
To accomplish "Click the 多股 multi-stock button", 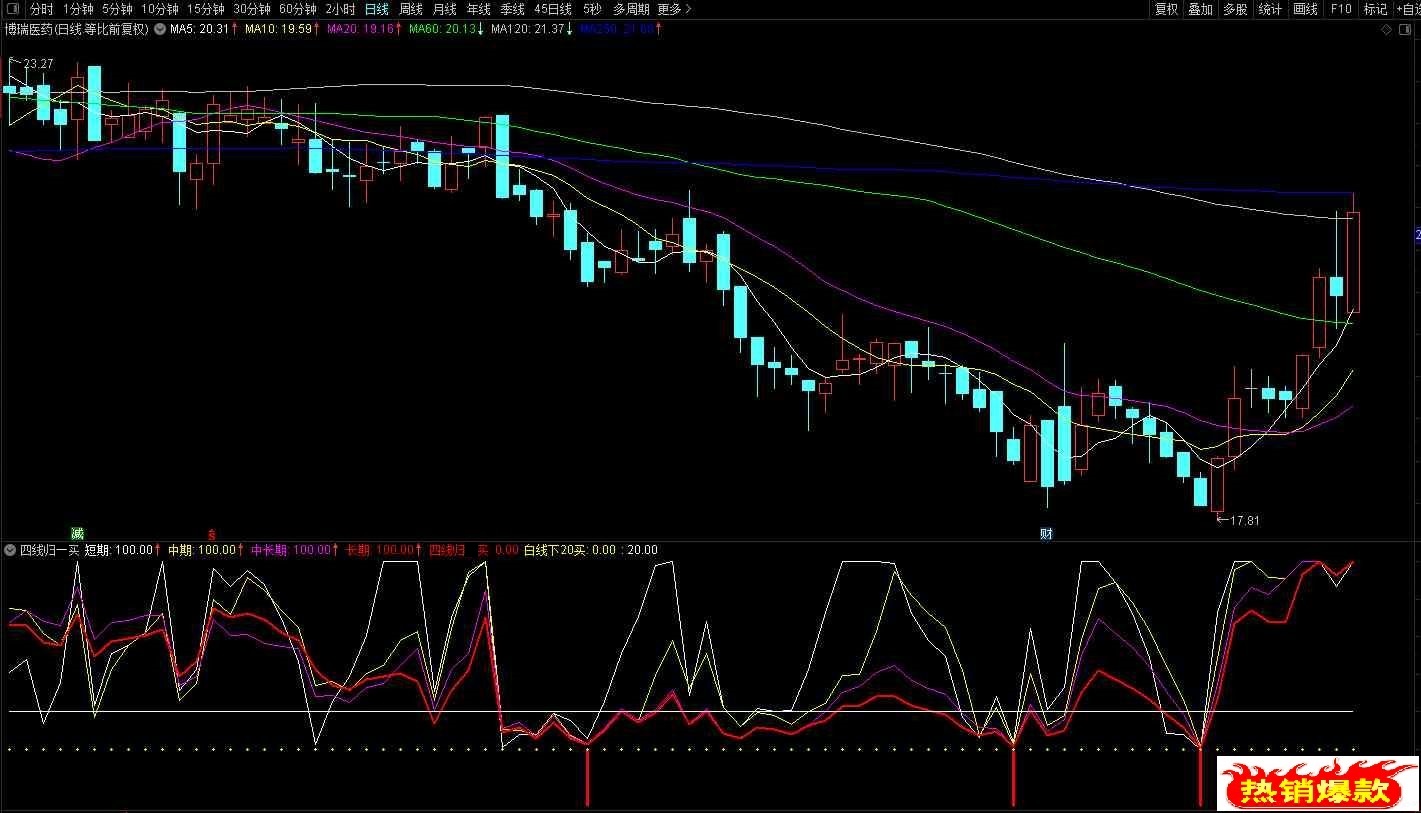I will tap(1235, 9).
